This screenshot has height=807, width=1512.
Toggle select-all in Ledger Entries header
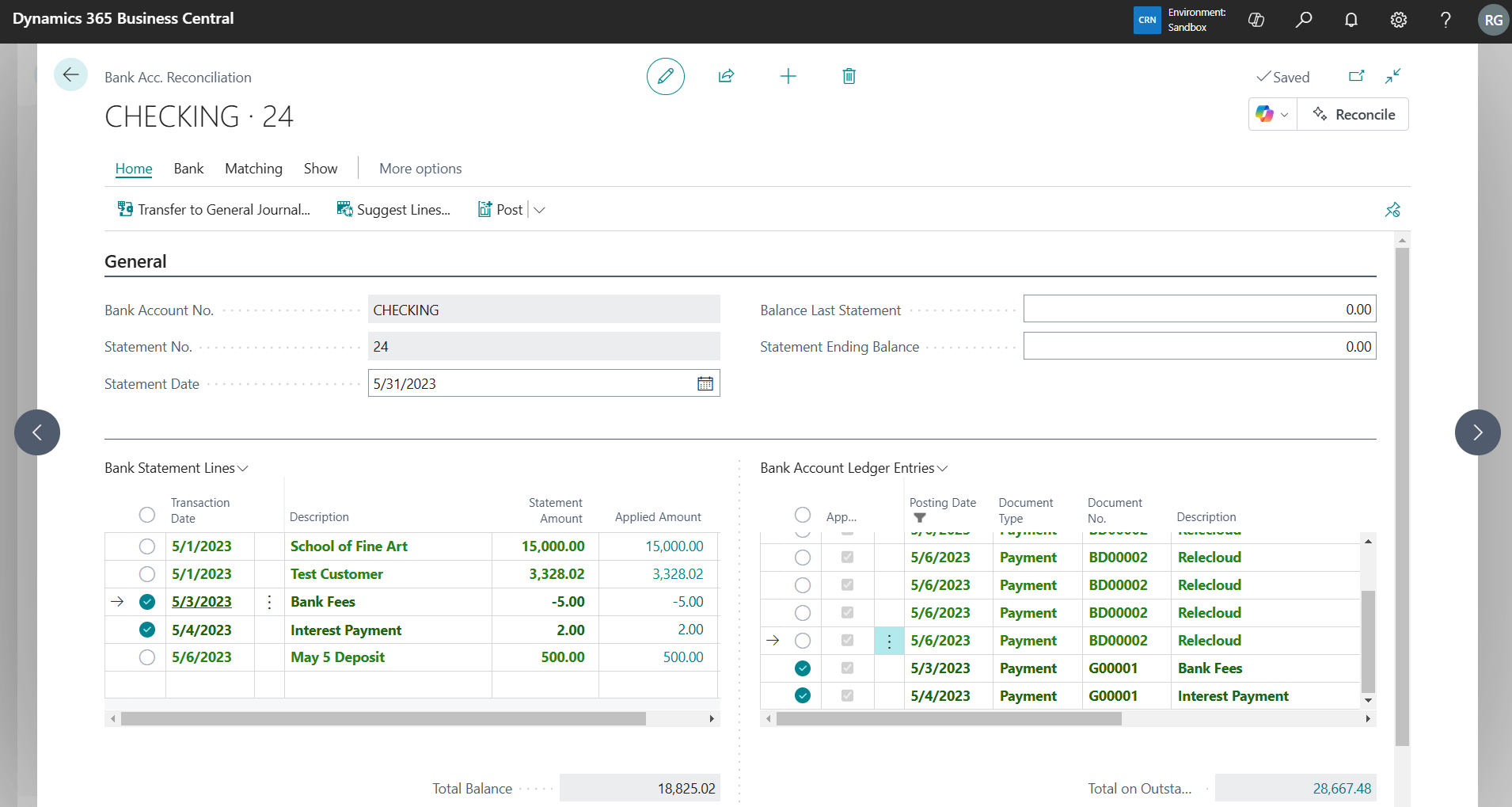pos(803,515)
